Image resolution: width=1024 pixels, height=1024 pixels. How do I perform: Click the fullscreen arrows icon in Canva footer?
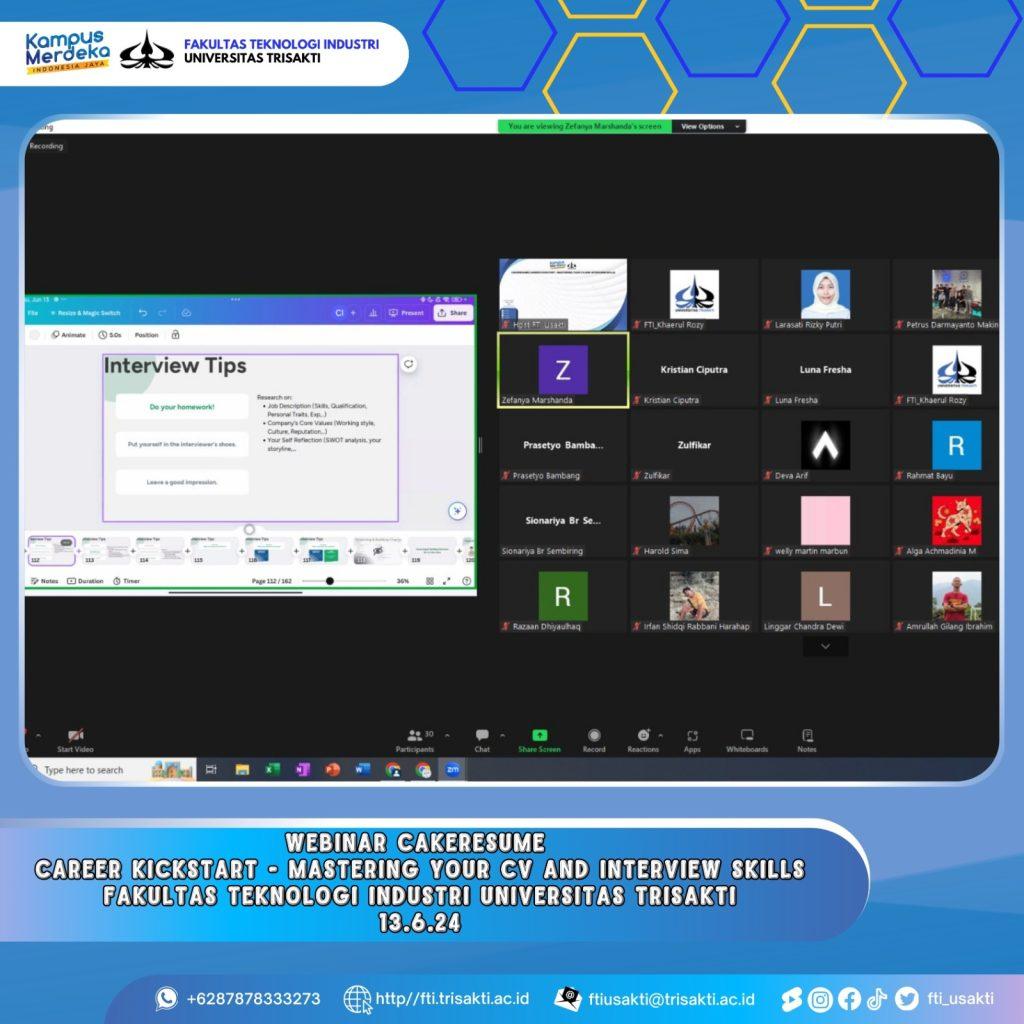447,581
